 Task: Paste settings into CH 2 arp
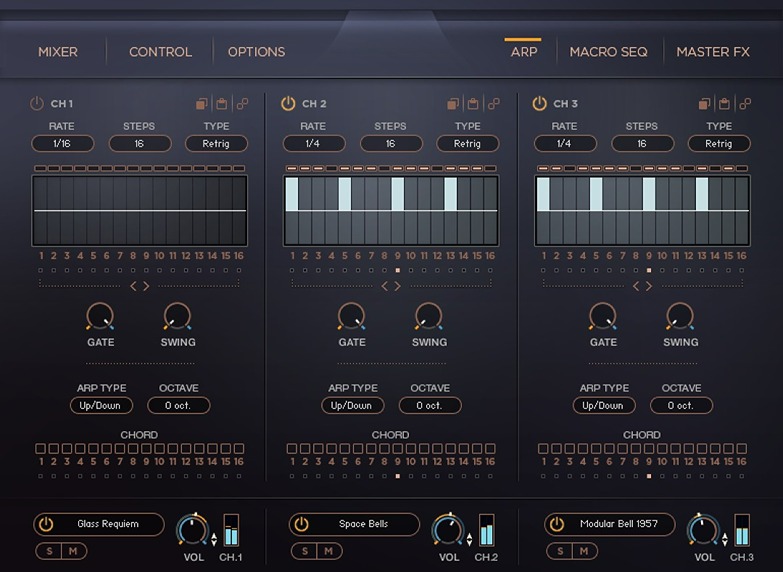pyautogui.click(x=473, y=103)
